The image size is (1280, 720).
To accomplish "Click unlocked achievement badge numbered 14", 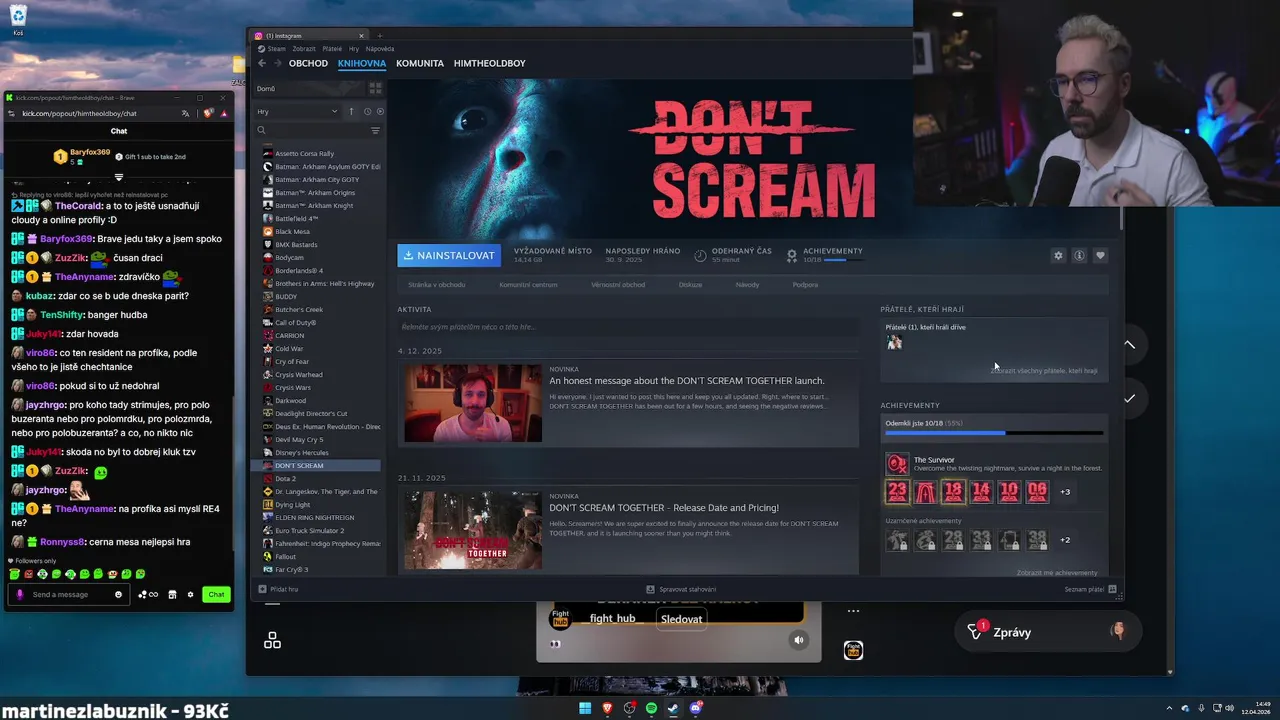I will coord(981,491).
